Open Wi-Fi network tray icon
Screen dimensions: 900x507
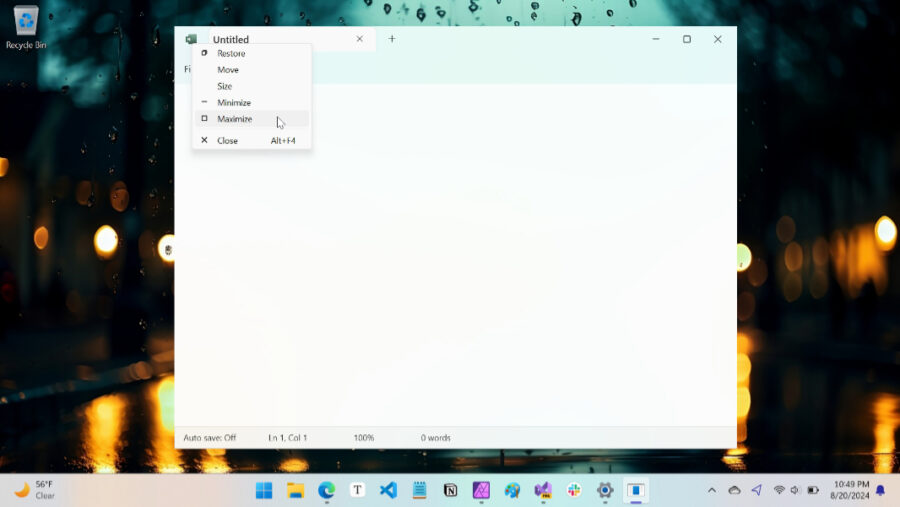[779, 490]
